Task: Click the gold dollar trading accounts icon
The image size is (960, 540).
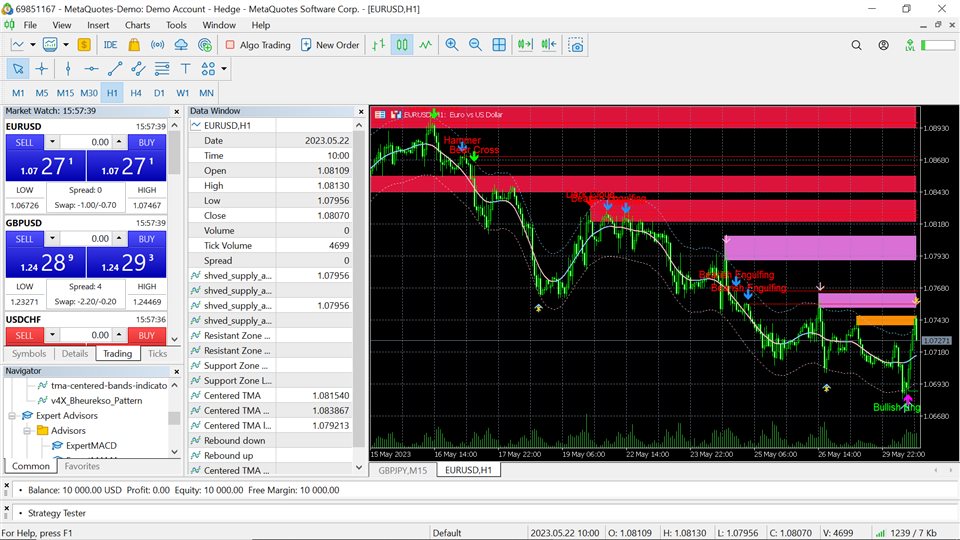Action: point(84,45)
